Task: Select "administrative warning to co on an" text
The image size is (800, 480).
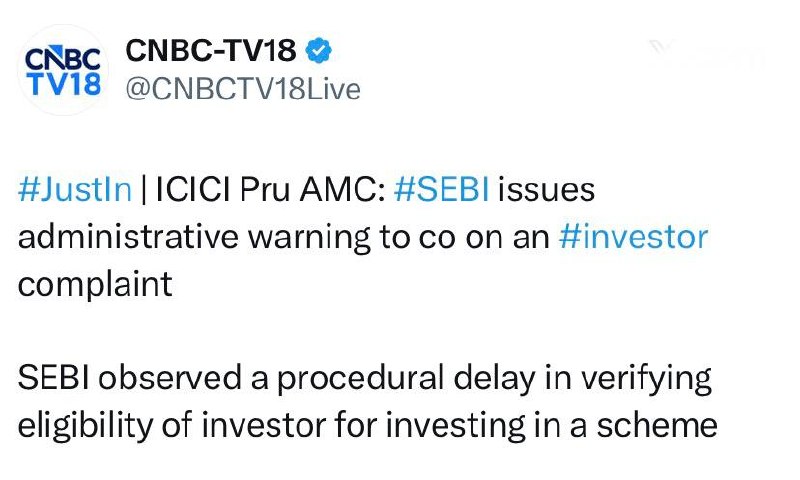Action: click(284, 238)
